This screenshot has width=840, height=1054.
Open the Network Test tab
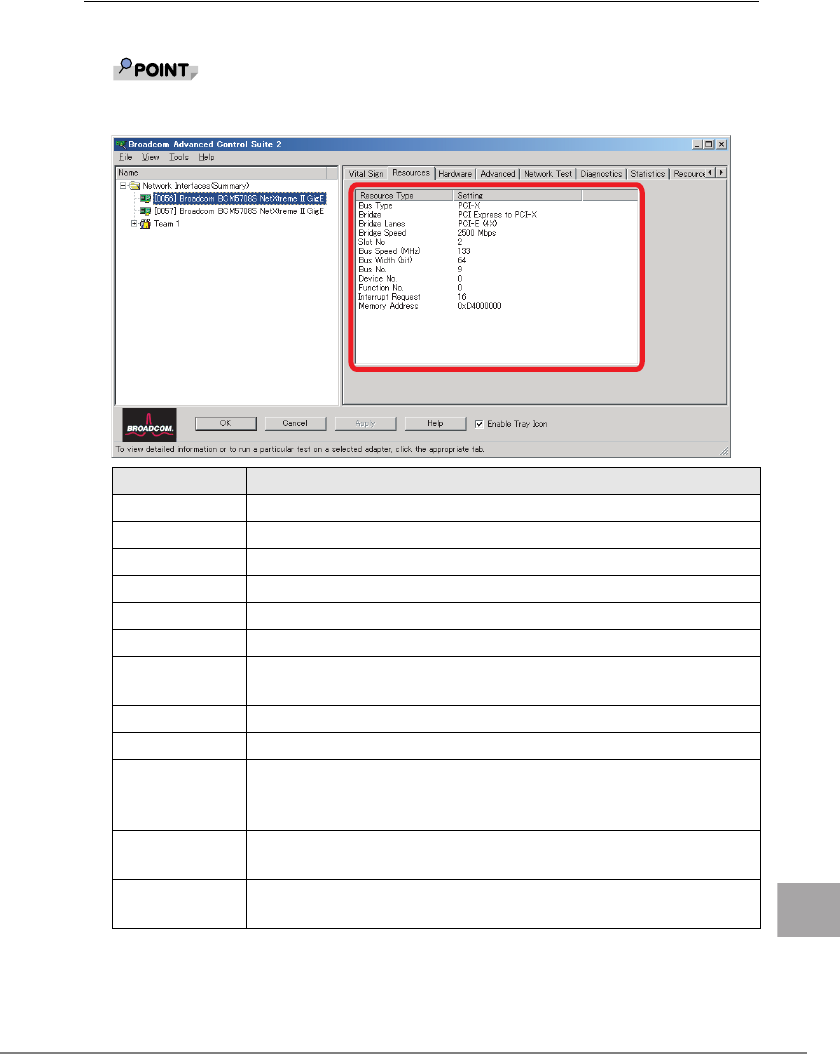(548, 173)
